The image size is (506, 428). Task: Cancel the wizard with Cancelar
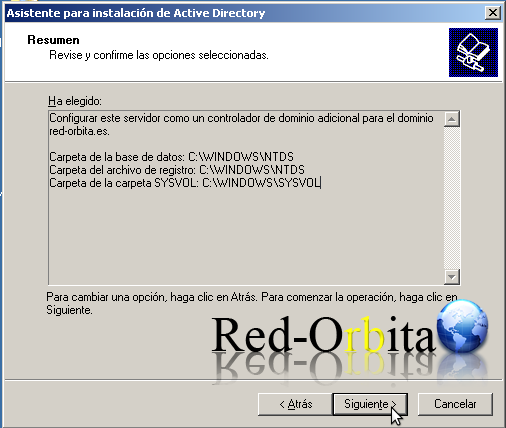click(x=455, y=404)
